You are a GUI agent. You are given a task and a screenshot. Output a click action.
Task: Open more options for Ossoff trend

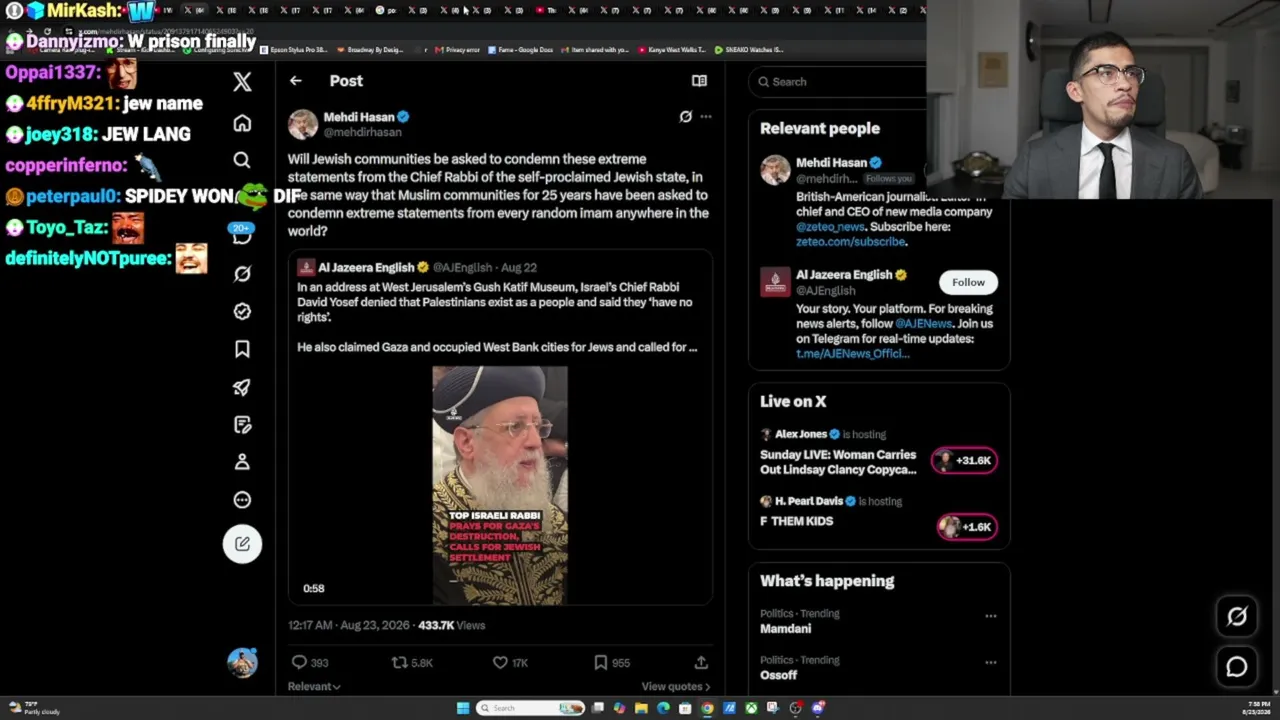coord(990,662)
